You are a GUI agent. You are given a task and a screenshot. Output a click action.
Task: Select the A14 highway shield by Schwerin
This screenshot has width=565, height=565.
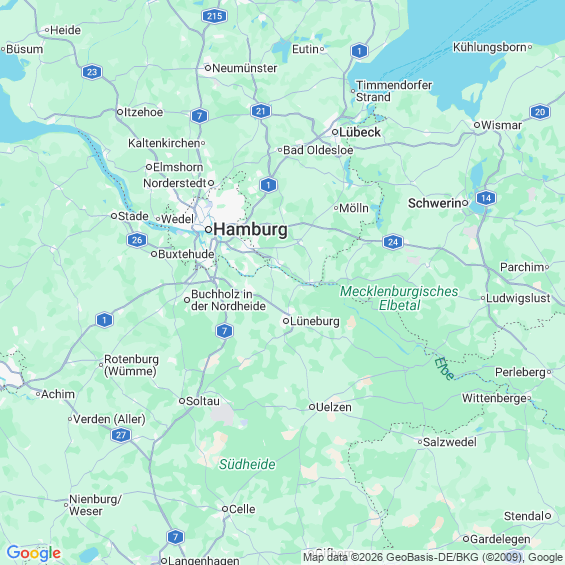(486, 198)
